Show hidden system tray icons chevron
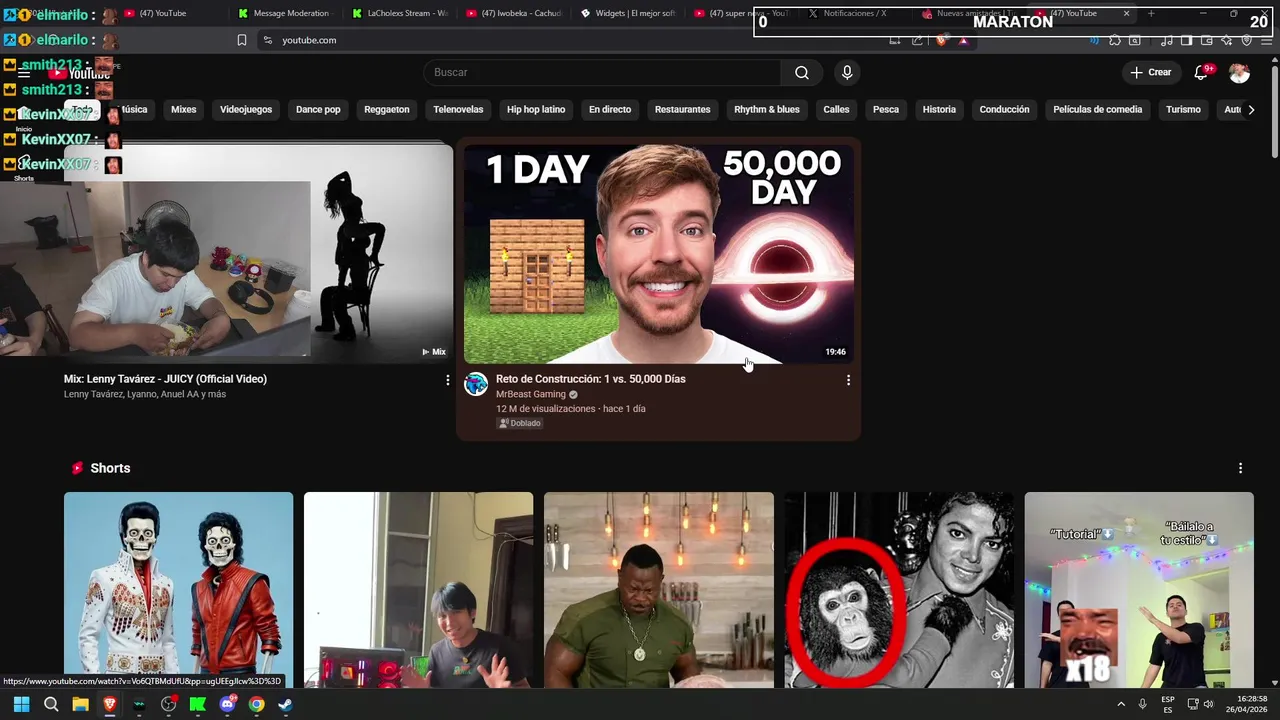This screenshot has width=1280, height=720. click(x=1121, y=704)
